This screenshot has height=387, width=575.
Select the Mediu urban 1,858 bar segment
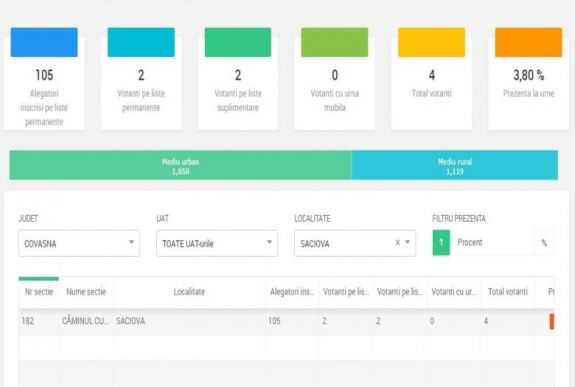point(180,165)
